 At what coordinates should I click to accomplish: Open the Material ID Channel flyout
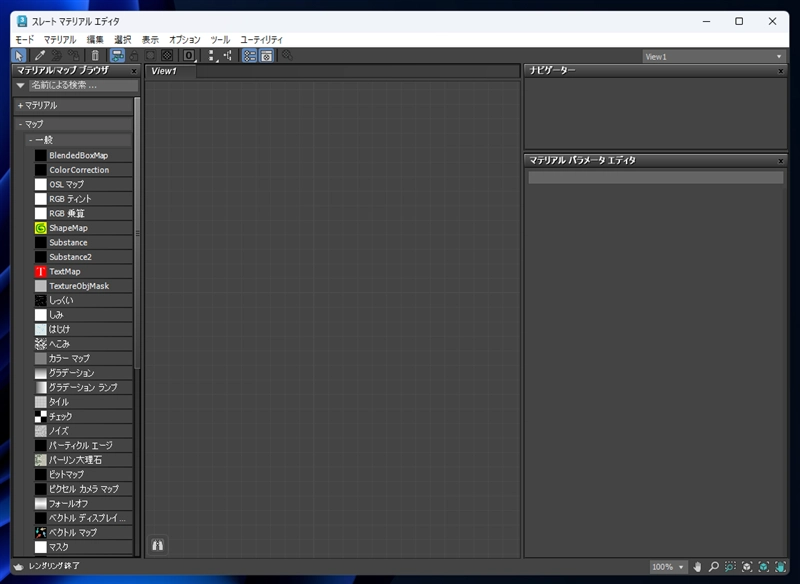(189, 56)
